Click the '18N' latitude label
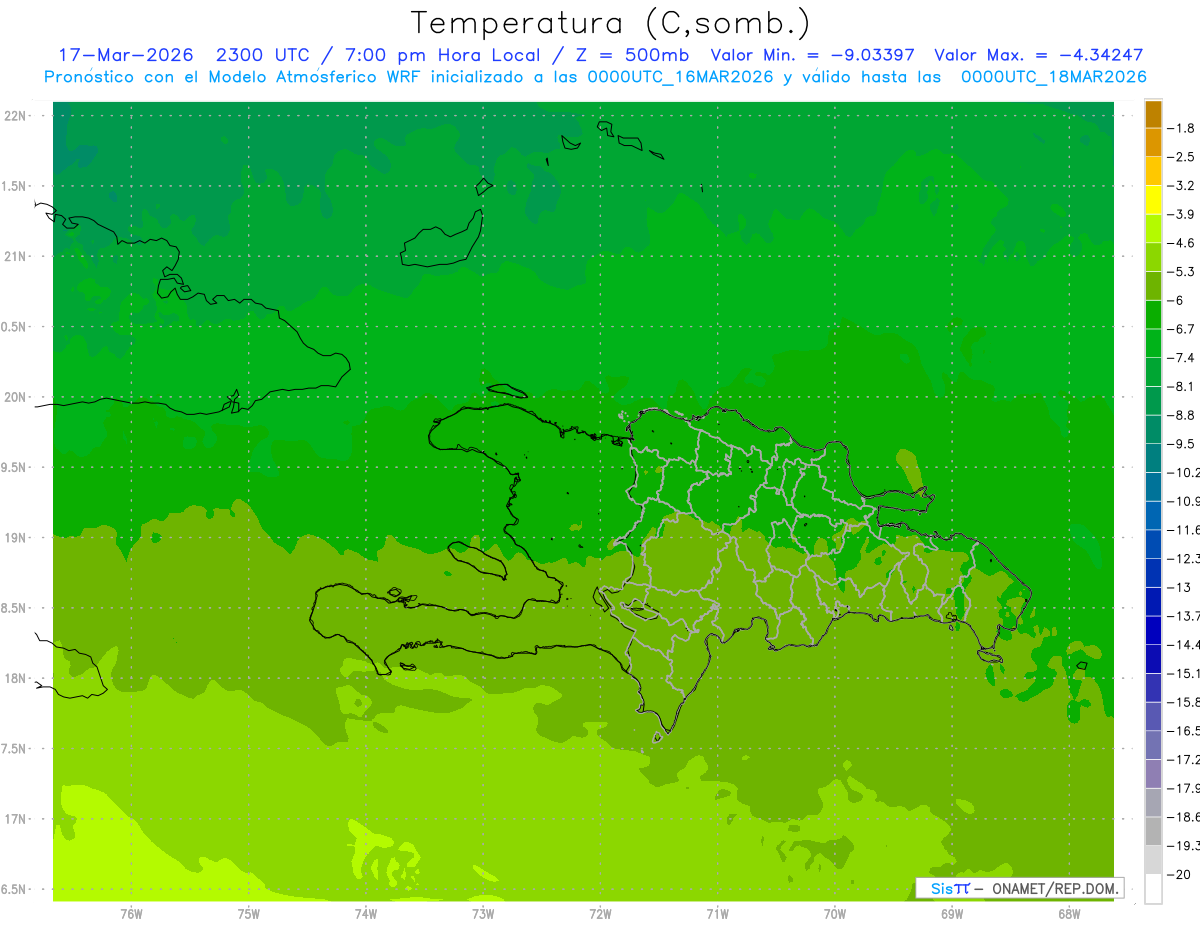1200x927 pixels. pyautogui.click(x=16, y=679)
